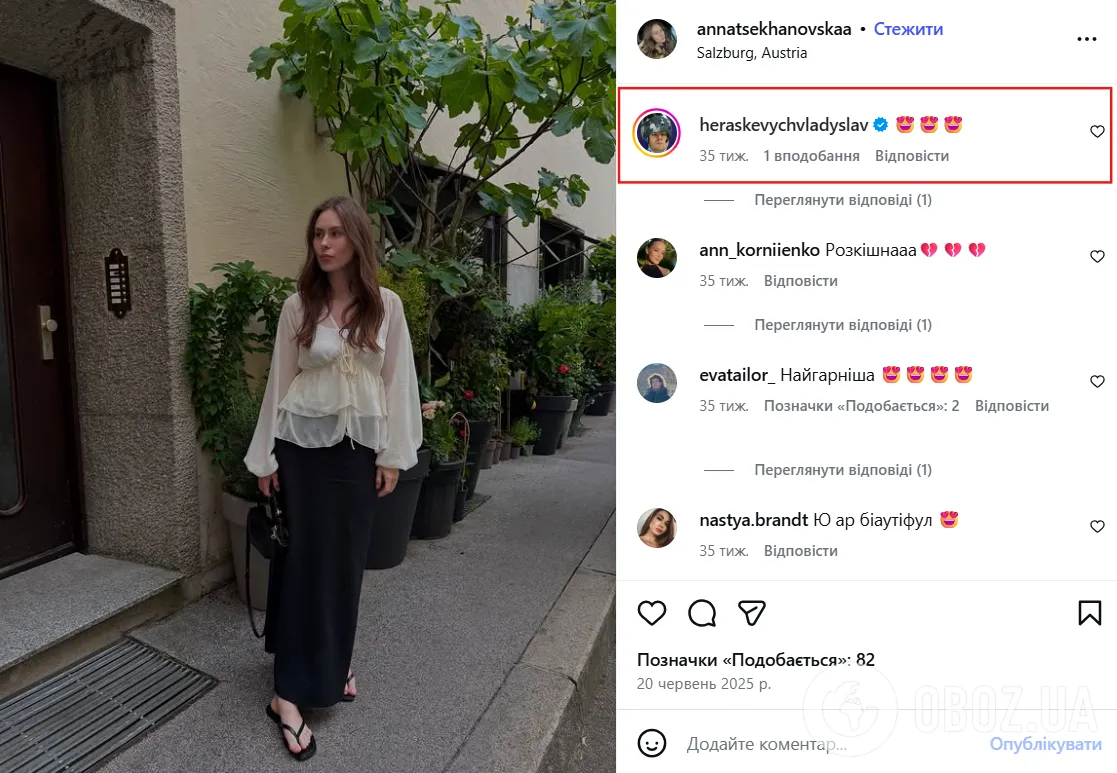Expand replies under evatailor_'s comment
Image resolution: width=1117 pixels, height=773 pixels.
click(843, 470)
